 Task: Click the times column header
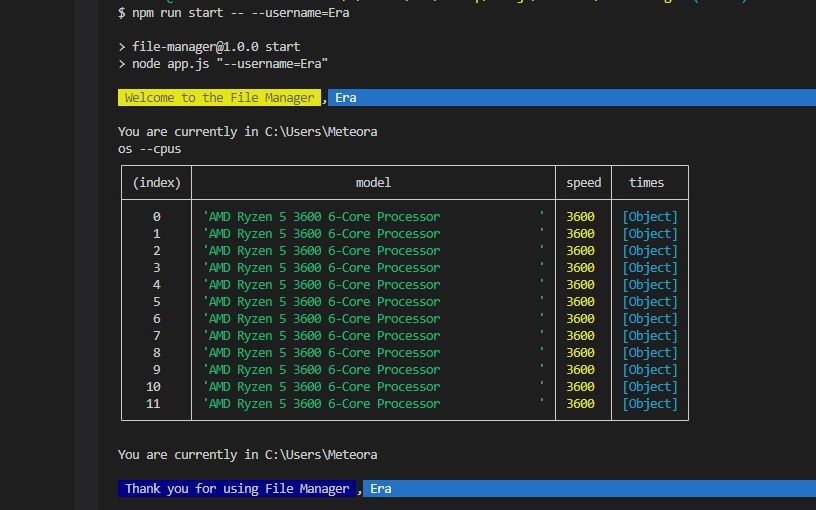point(646,183)
